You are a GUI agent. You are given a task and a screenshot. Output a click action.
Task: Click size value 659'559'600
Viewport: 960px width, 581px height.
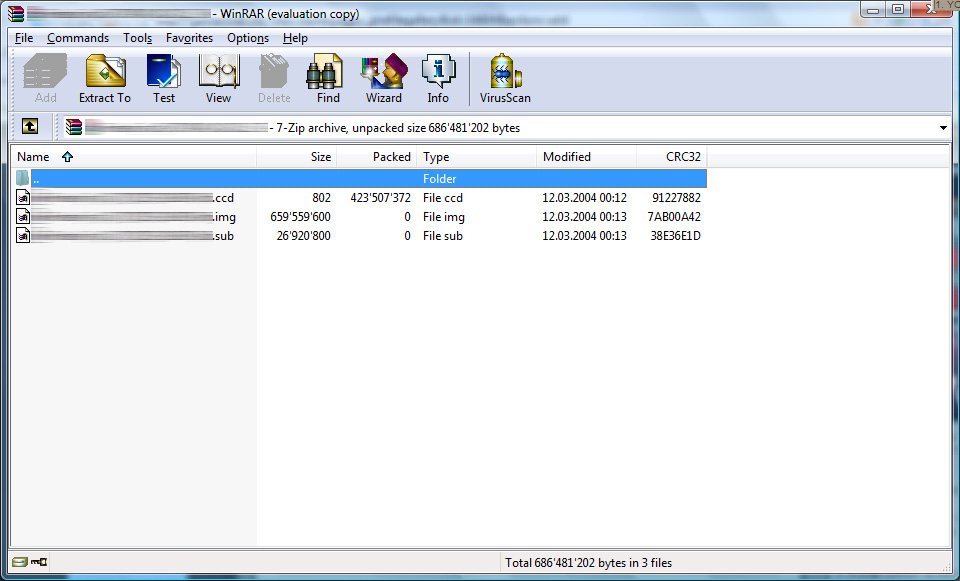point(300,217)
